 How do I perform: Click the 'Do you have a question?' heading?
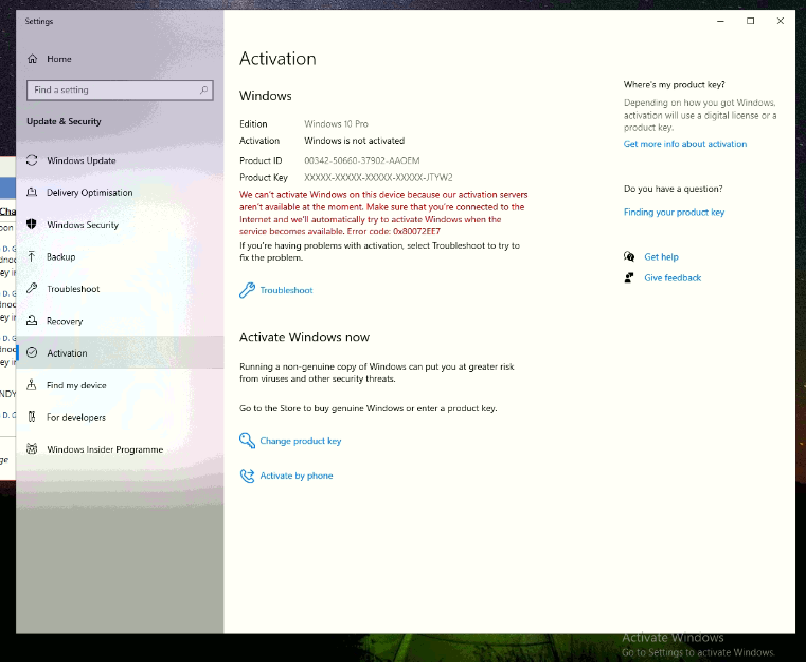pos(673,189)
